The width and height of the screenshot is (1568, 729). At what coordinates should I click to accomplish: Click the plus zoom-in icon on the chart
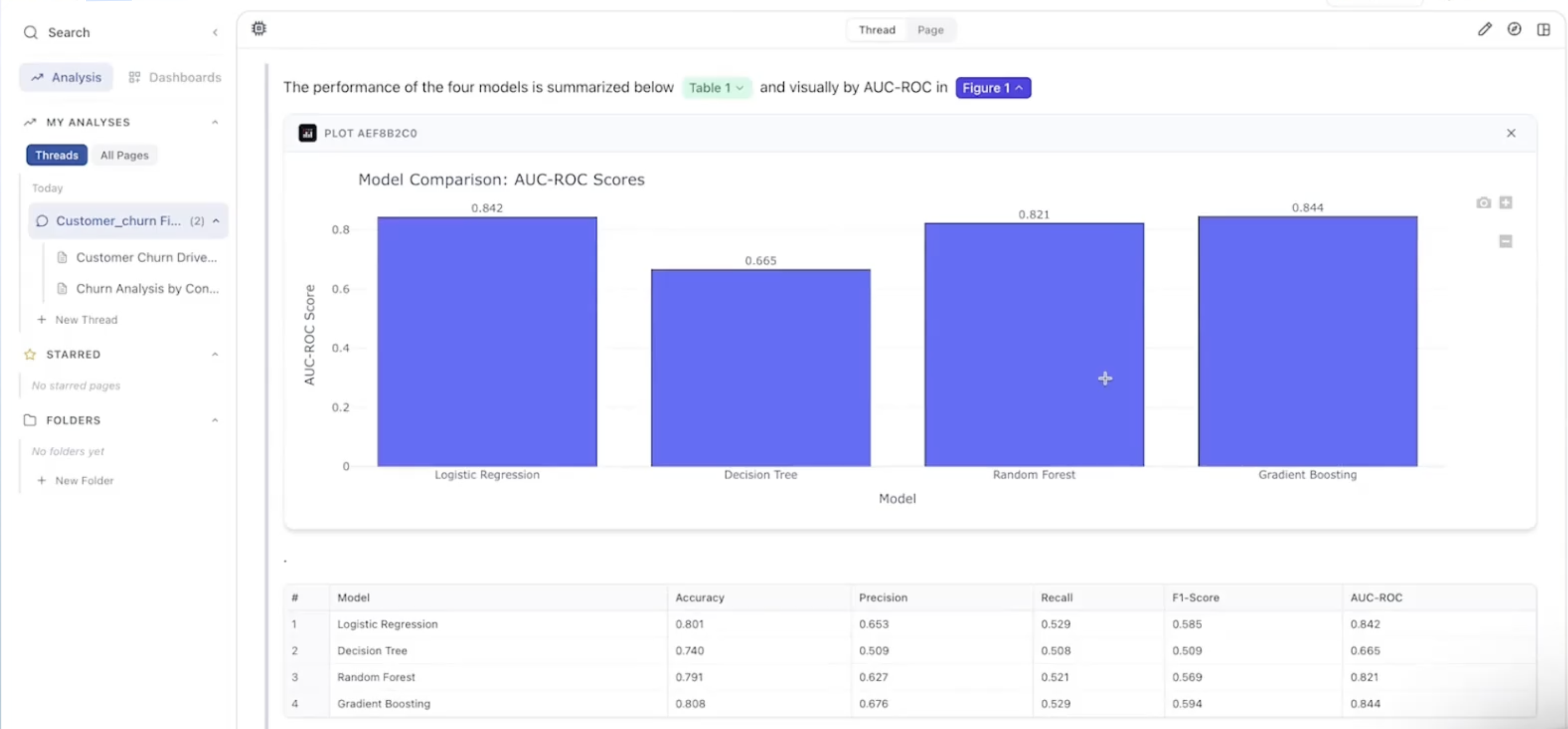1506,203
